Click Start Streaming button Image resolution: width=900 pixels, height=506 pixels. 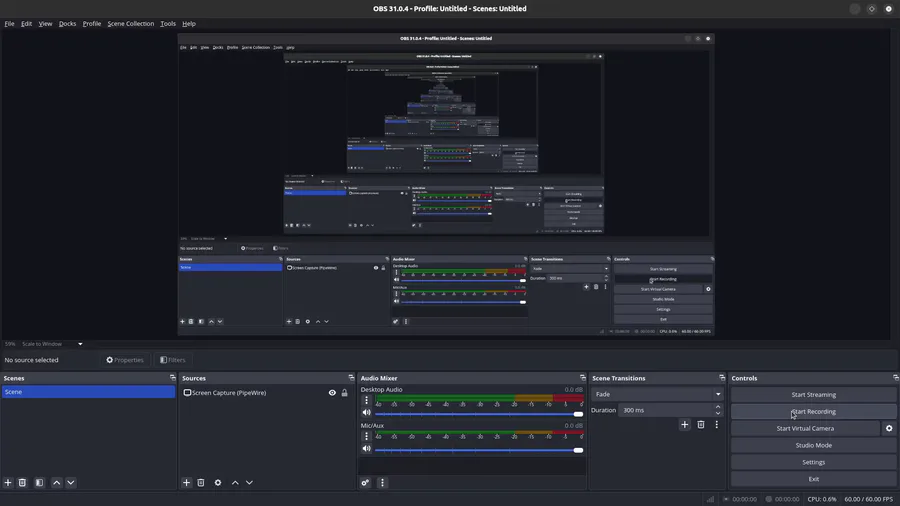(813, 395)
